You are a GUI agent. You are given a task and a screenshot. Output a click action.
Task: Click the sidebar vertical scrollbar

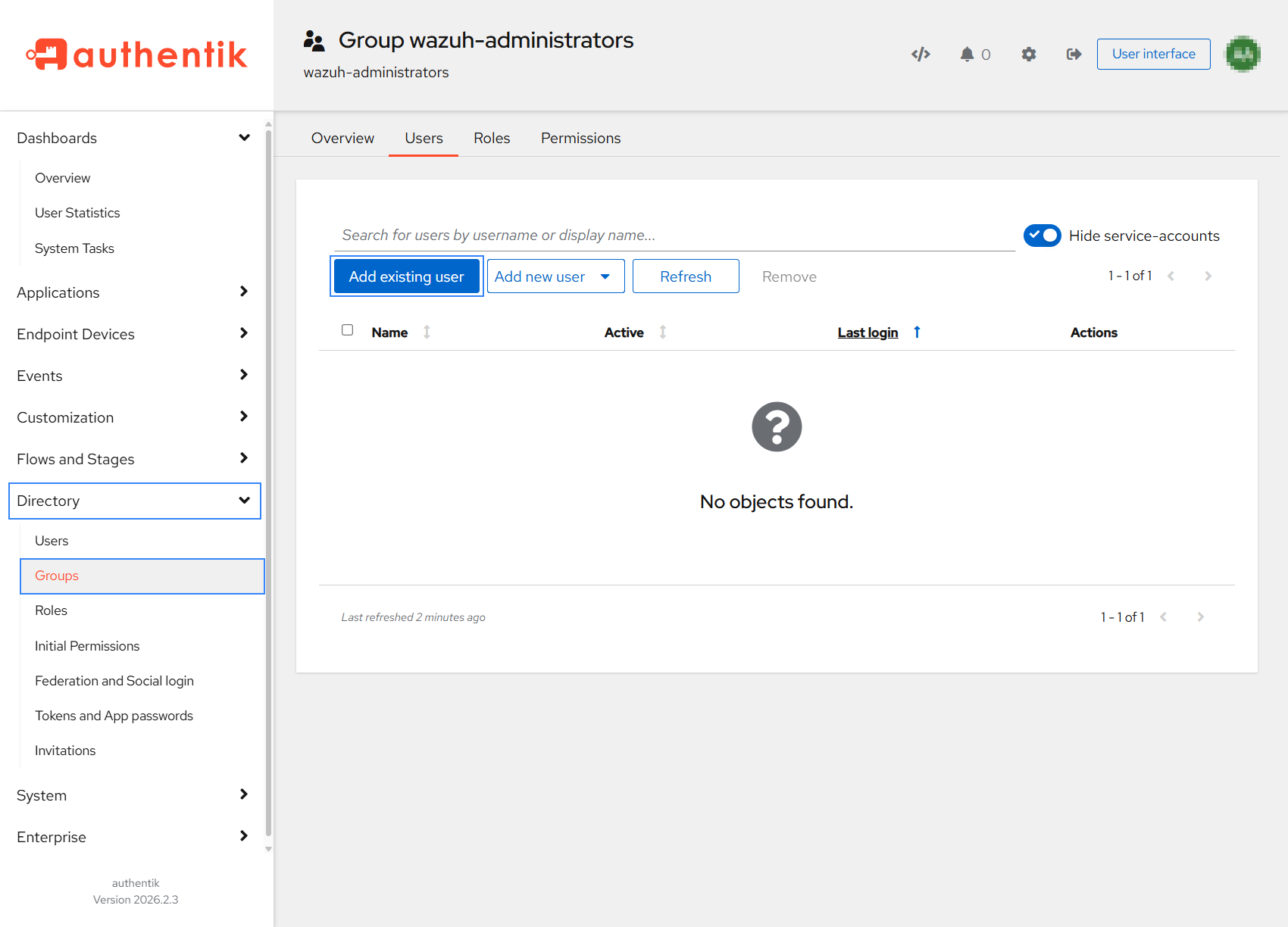268,482
